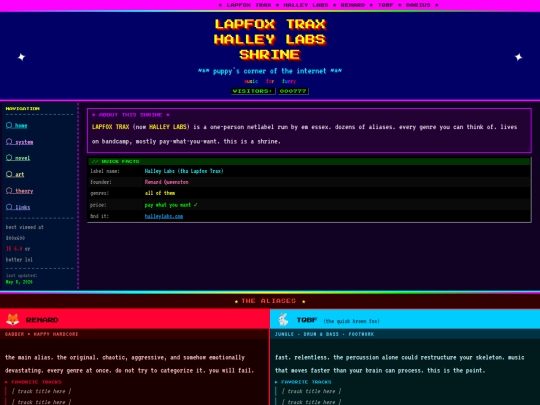Click the NAVIGATION sidebar heading
Image resolution: width=540 pixels, height=405 pixels.
pos(23,108)
